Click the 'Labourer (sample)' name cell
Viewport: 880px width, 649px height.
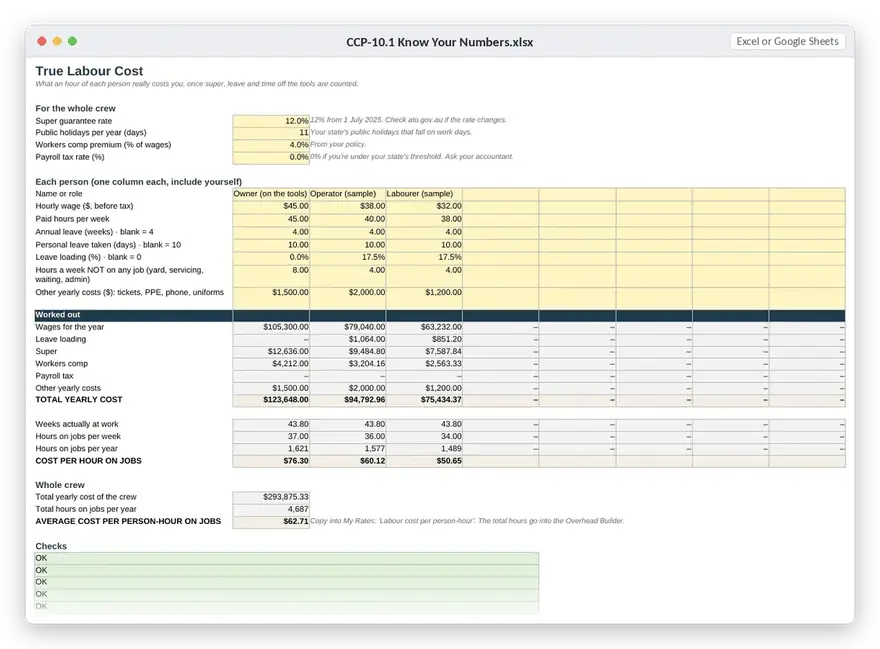pyautogui.click(x=424, y=194)
